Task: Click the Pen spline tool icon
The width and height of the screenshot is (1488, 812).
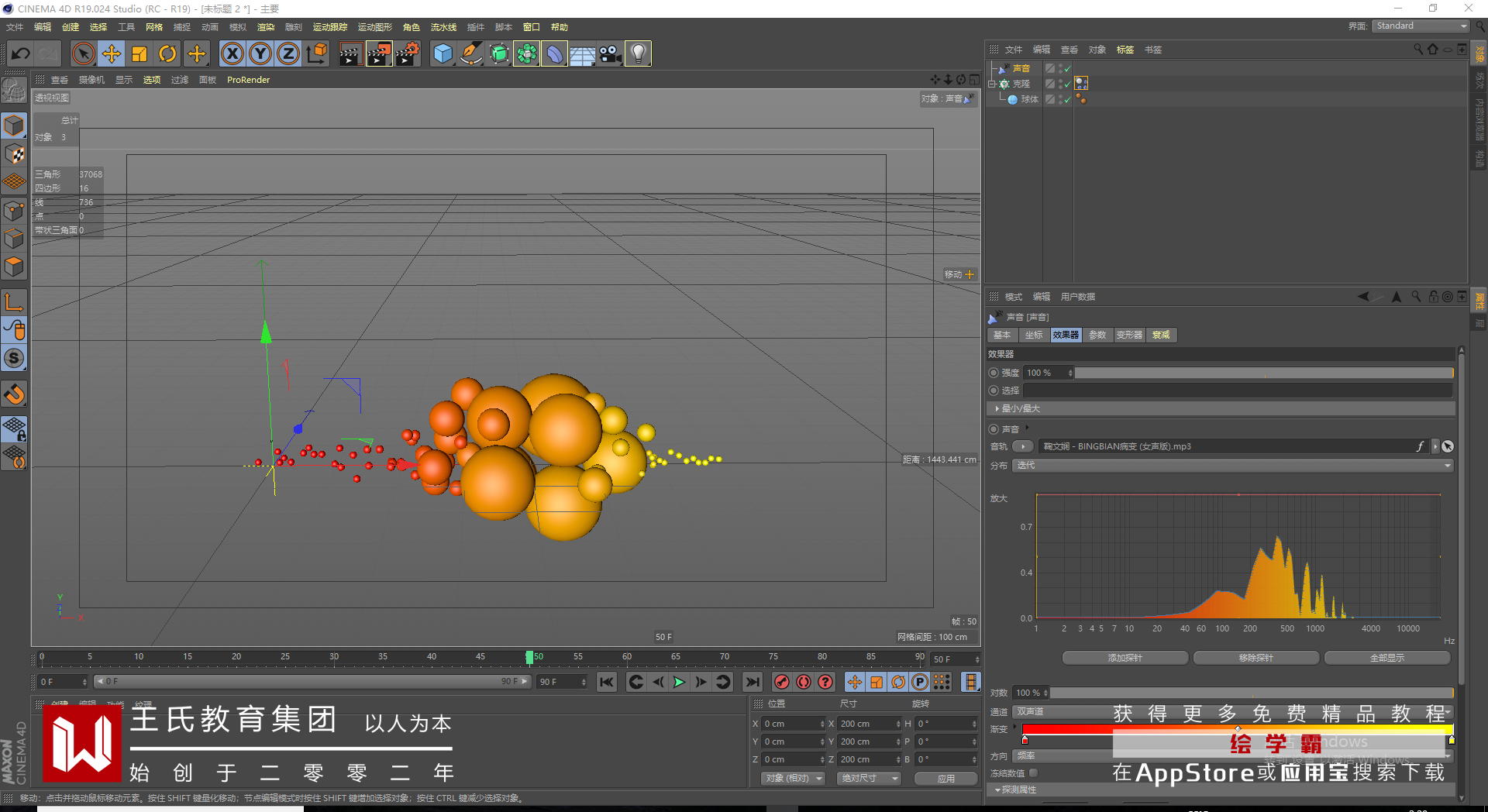Action: click(x=470, y=54)
